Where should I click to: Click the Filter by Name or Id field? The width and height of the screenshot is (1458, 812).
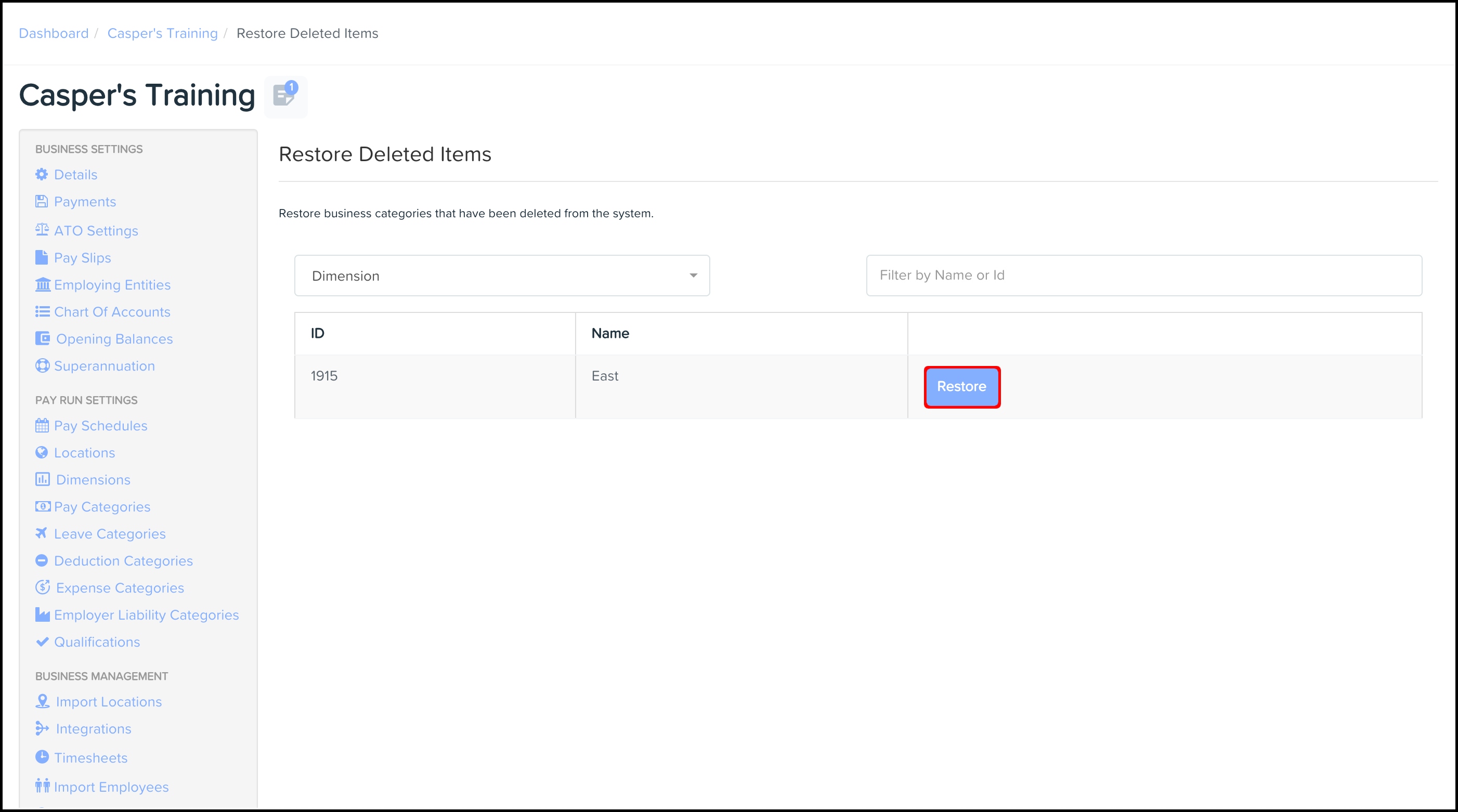[1143, 276]
